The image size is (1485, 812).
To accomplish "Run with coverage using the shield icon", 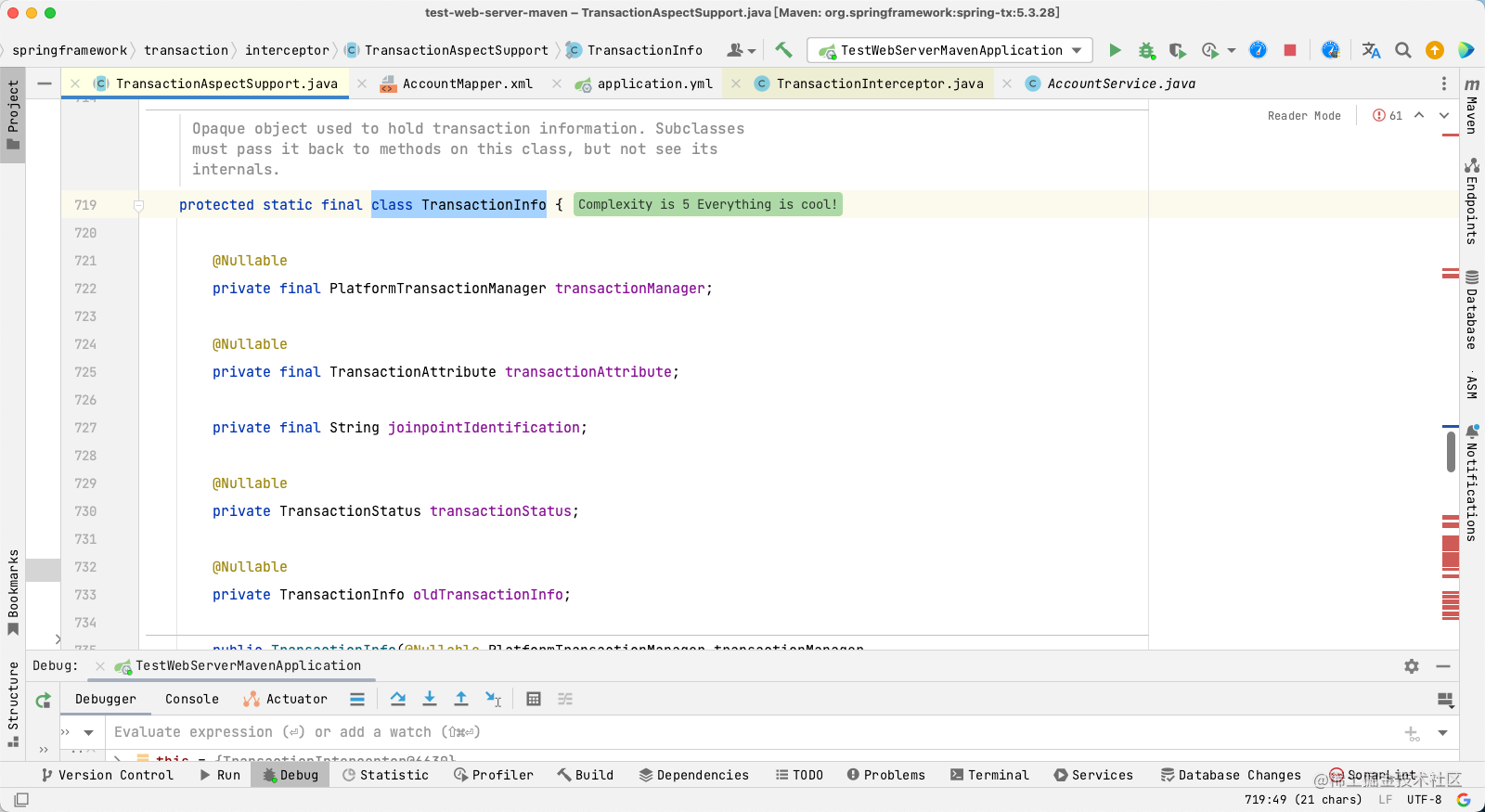I will tap(1177, 50).
